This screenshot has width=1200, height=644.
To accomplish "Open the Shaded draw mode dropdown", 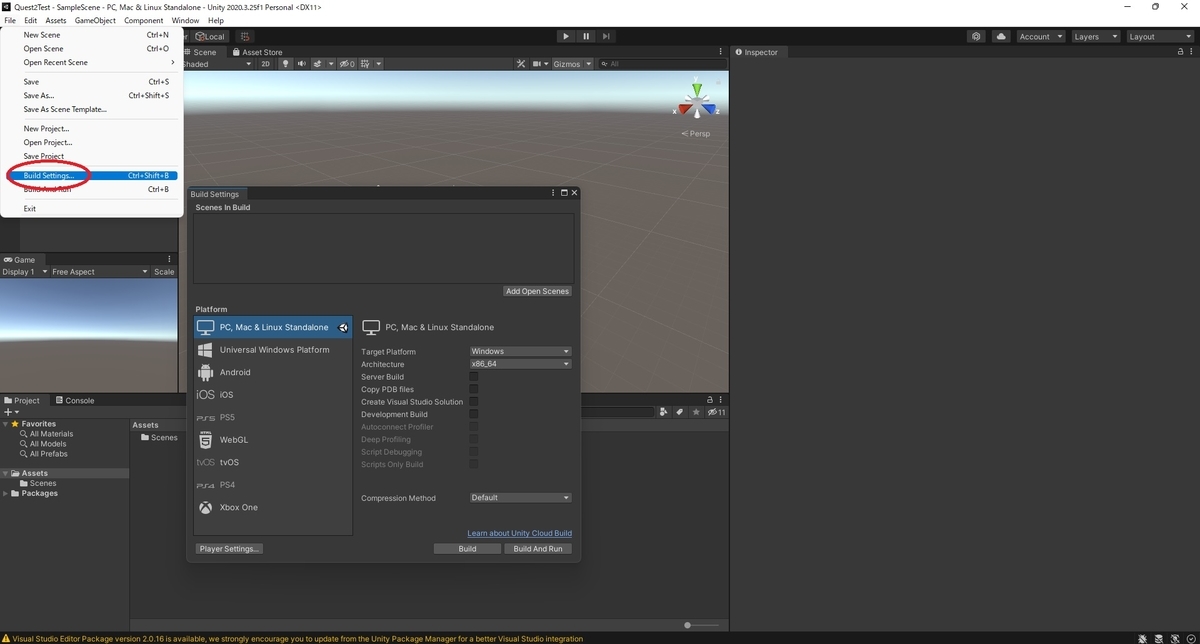I will pos(217,64).
